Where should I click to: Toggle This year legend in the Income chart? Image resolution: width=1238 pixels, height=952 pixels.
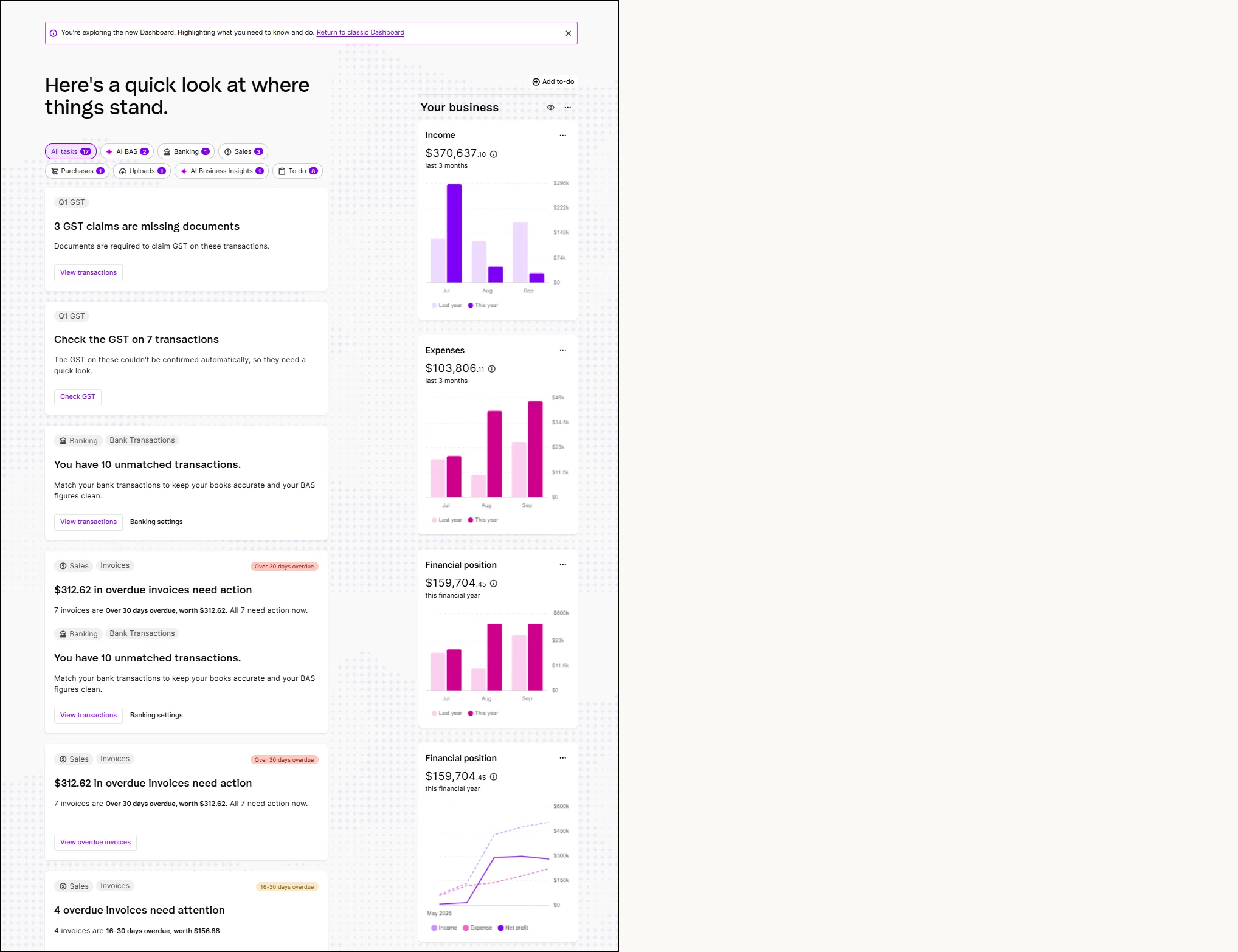tap(483, 306)
